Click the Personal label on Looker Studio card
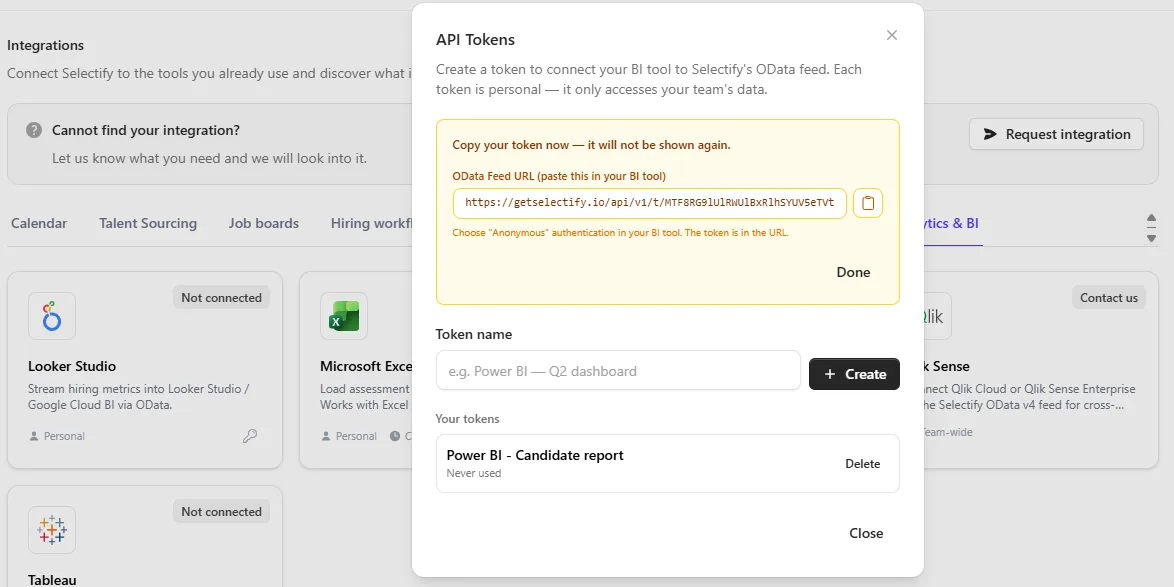This screenshot has width=1174, height=587. tap(64, 436)
